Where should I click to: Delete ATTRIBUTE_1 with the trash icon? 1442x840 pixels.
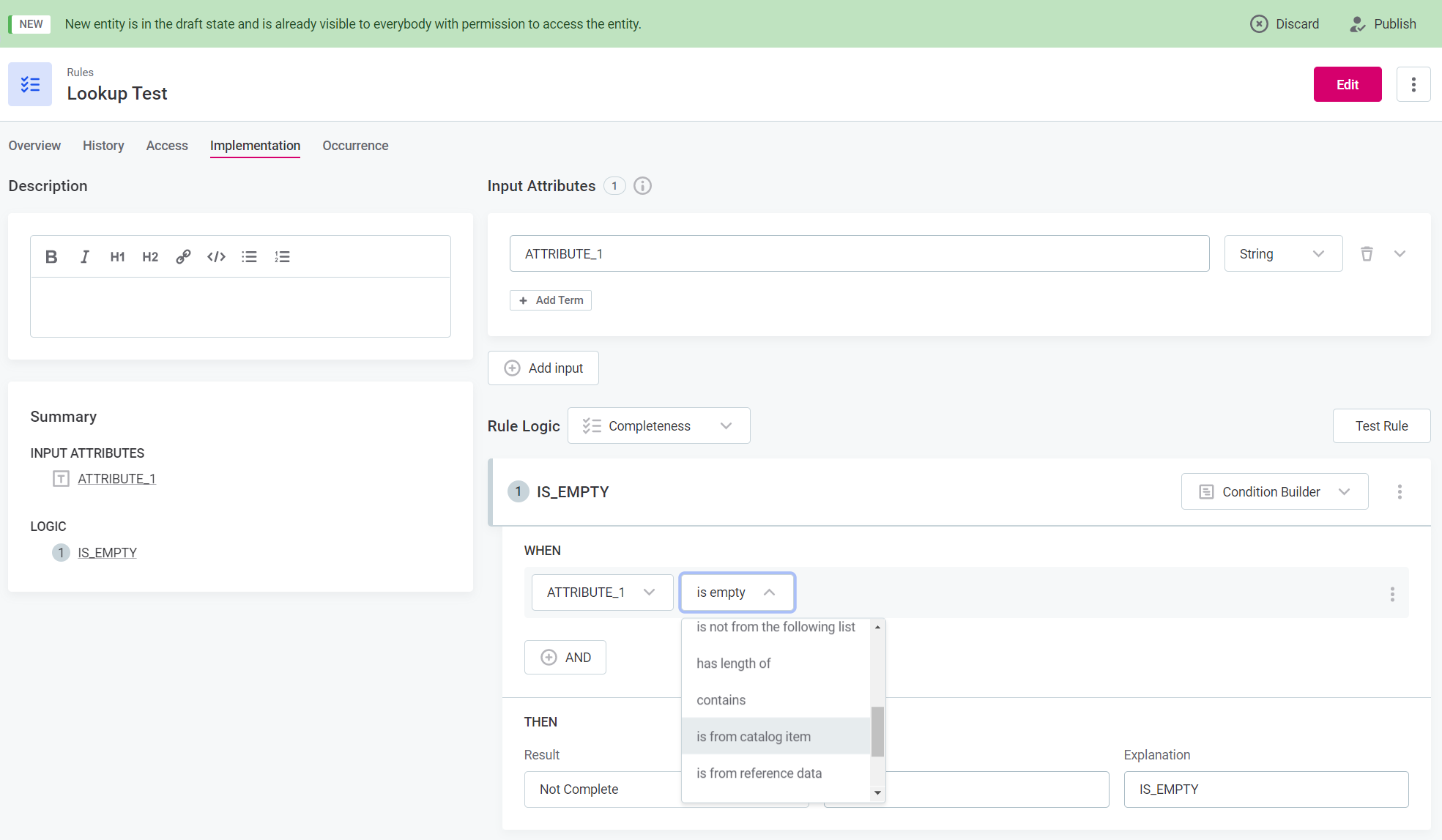click(x=1367, y=254)
